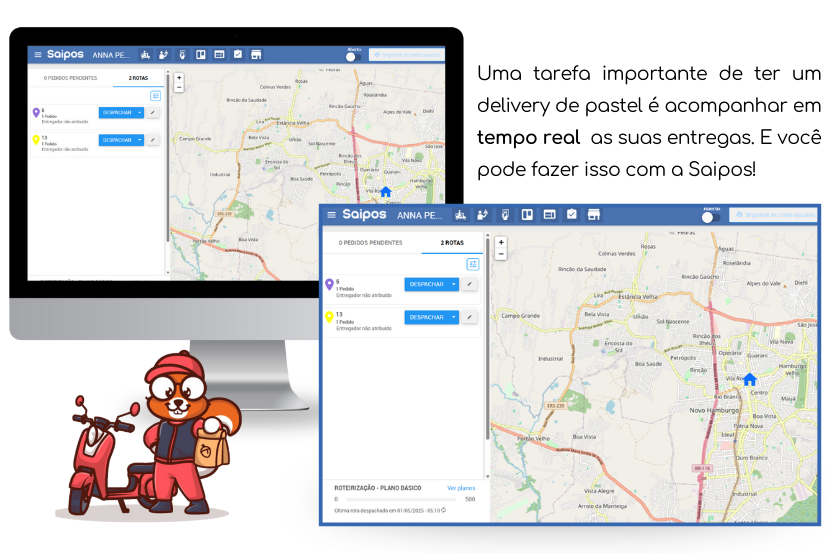Click the Saipos logo on the monitor screen
The height and width of the screenshot is (553, 830).
pyautogui.click(x=65, y=54)
